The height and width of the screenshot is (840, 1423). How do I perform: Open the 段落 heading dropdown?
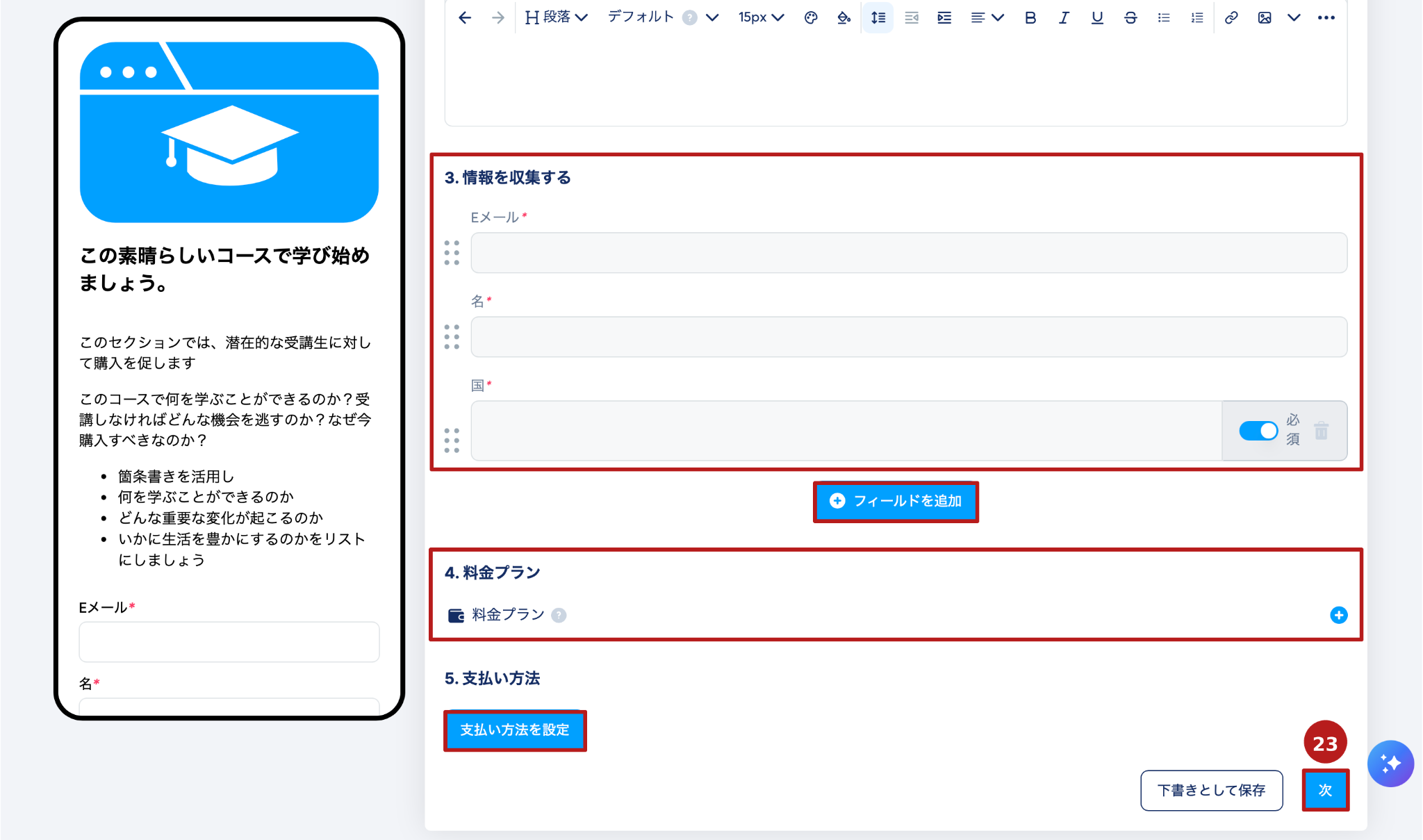pos(557,18)
